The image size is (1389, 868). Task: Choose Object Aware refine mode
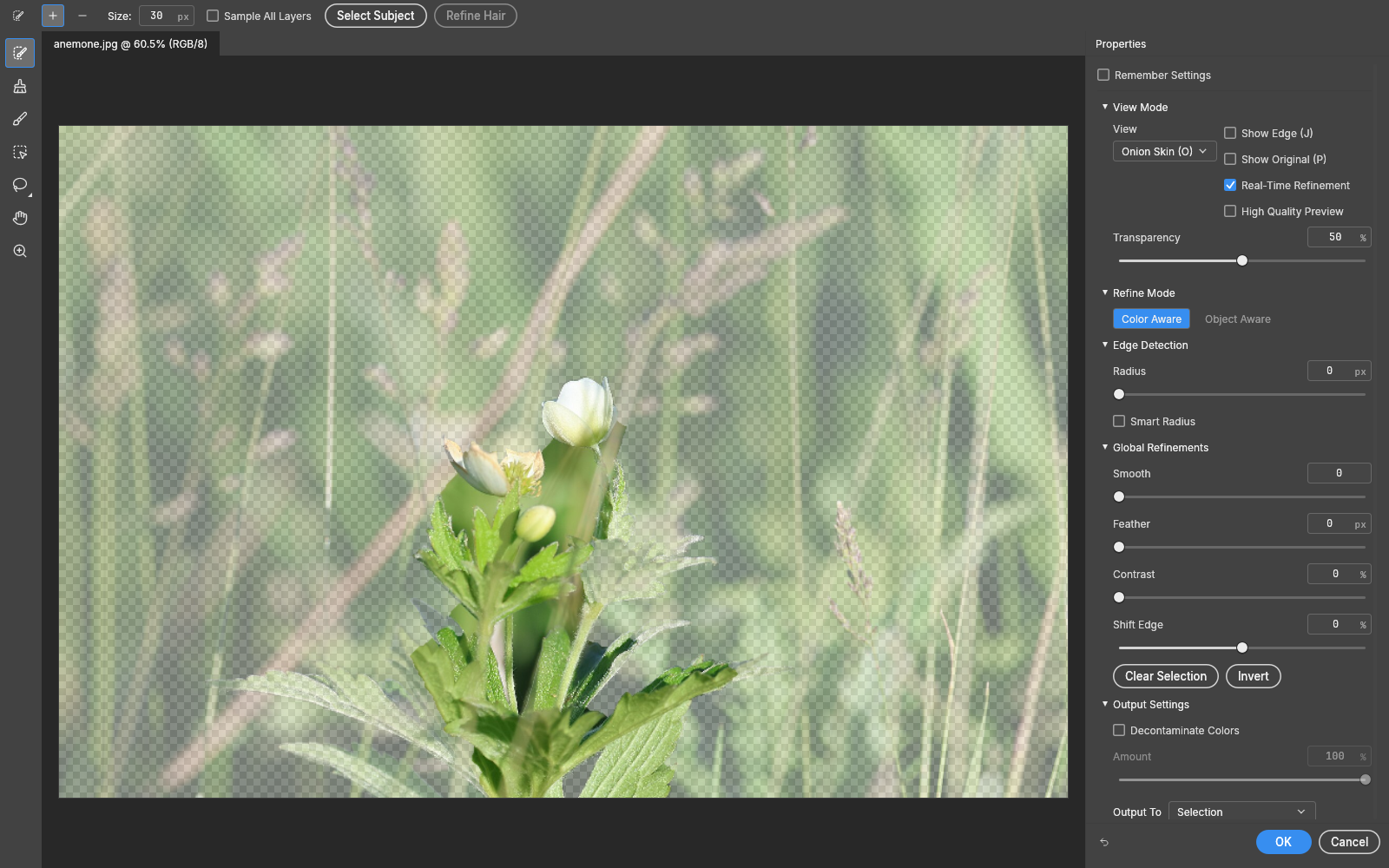(1237, 319)
